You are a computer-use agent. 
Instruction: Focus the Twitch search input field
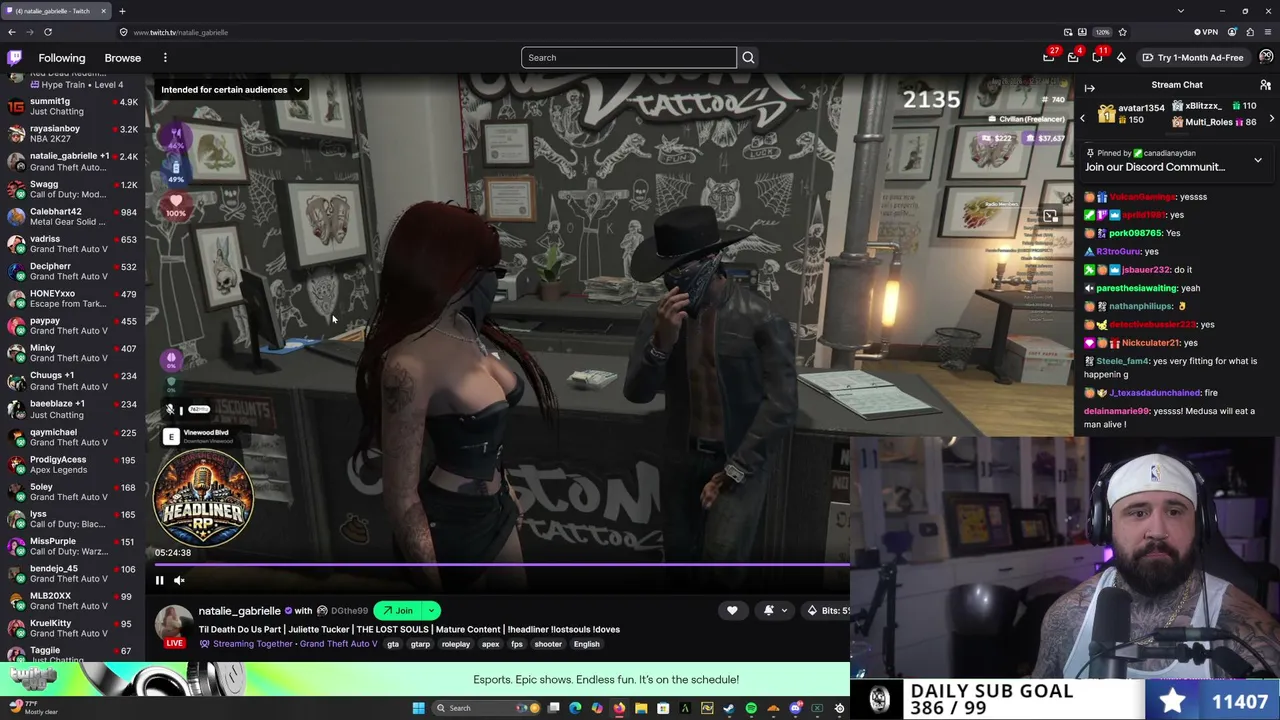(x=628, y=57)
